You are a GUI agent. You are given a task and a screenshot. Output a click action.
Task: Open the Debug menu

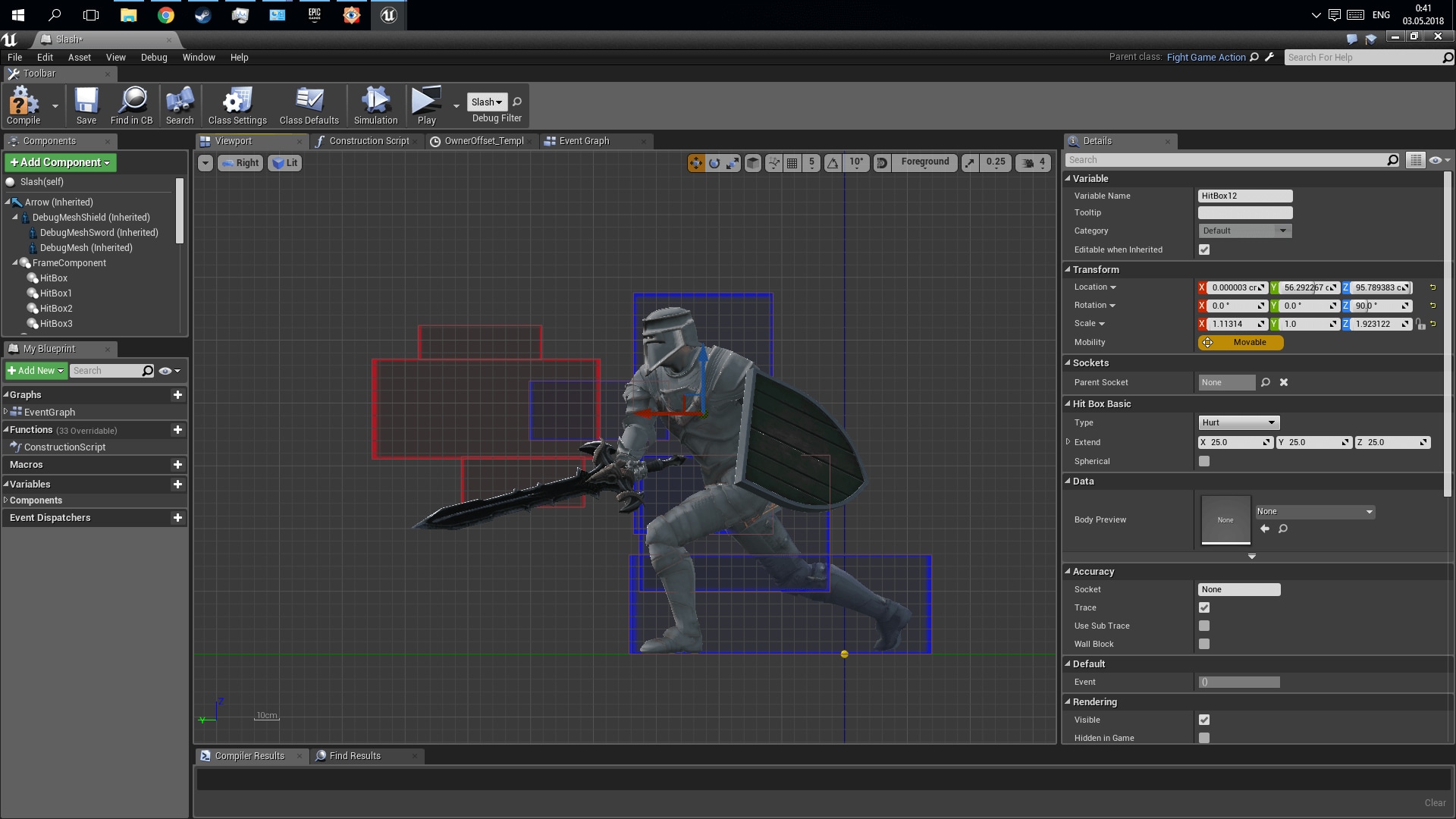pos(154,57)
